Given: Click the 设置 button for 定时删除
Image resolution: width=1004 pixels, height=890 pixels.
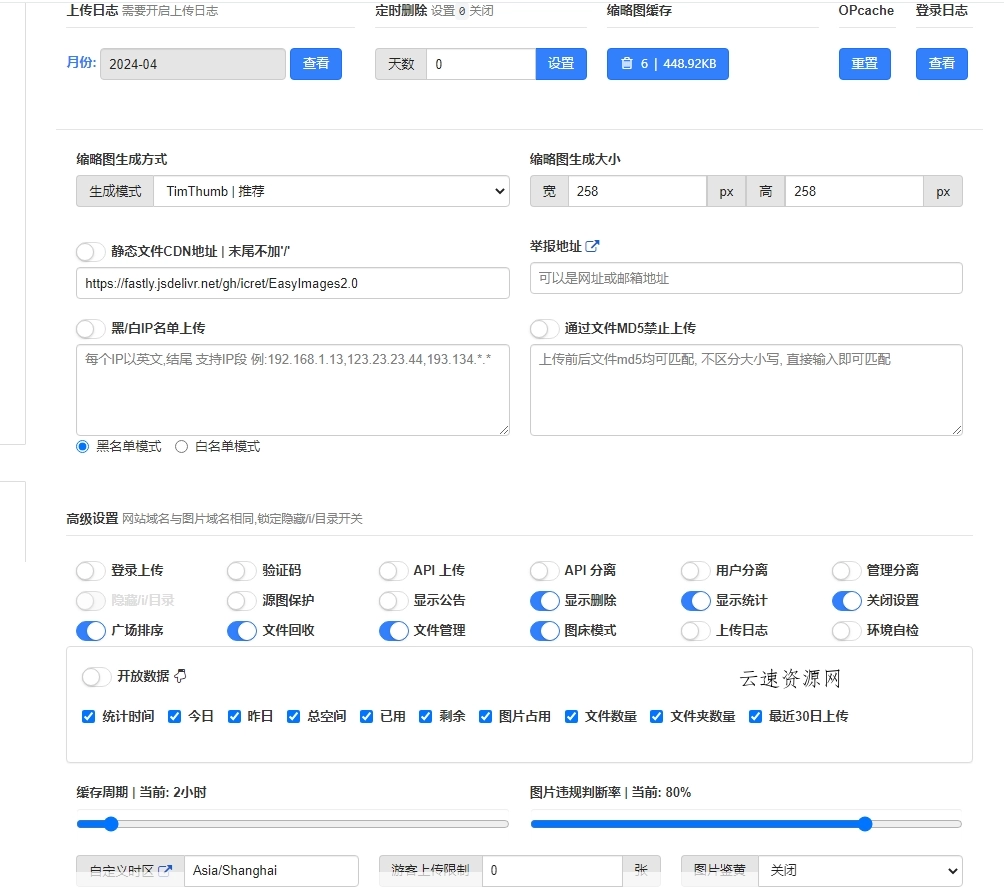Looking at the screenshot, I should pos(561,63).
